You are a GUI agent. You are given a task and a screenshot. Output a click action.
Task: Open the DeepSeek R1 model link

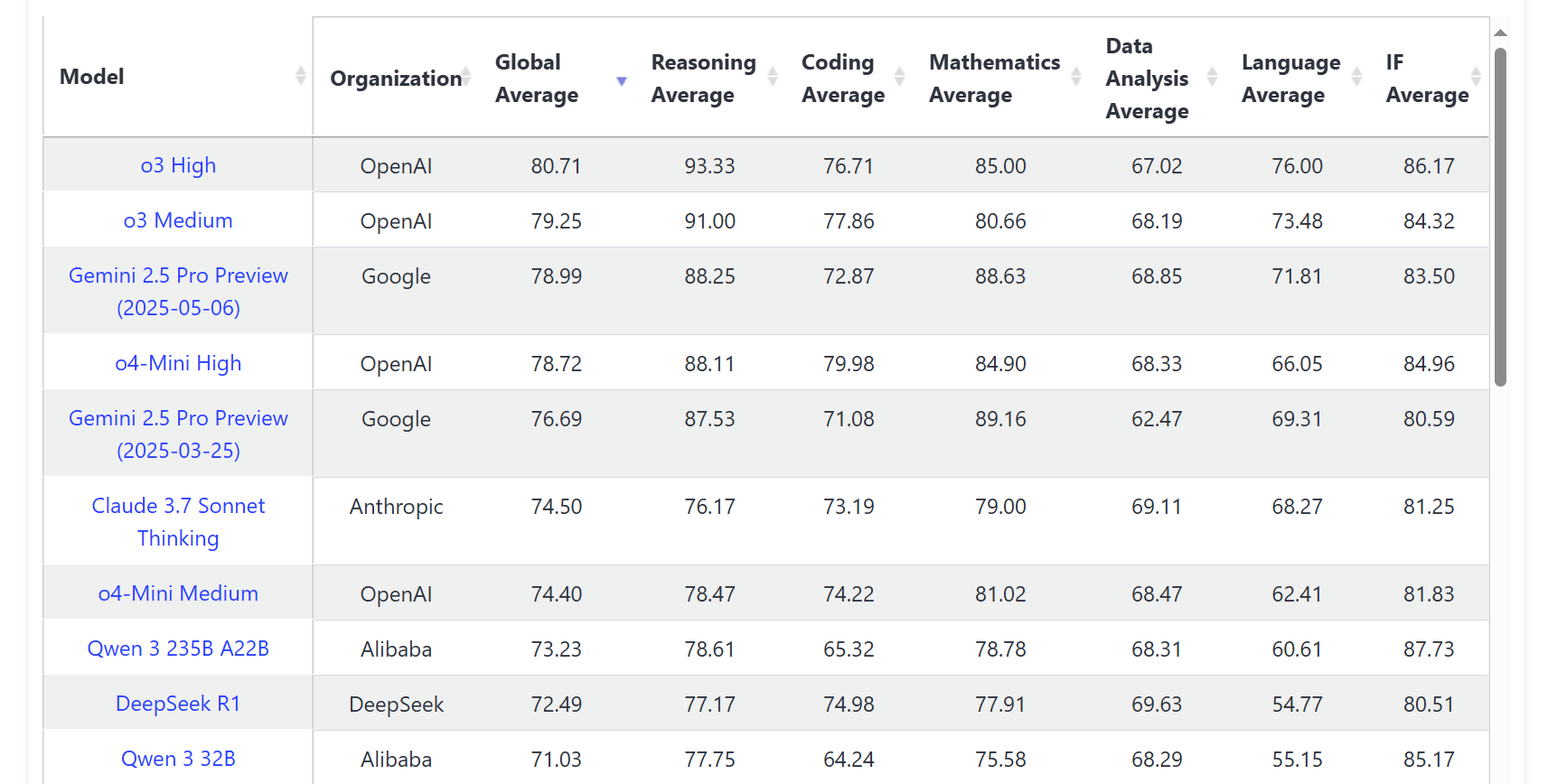pyautogui.click(x=178, y=705)
